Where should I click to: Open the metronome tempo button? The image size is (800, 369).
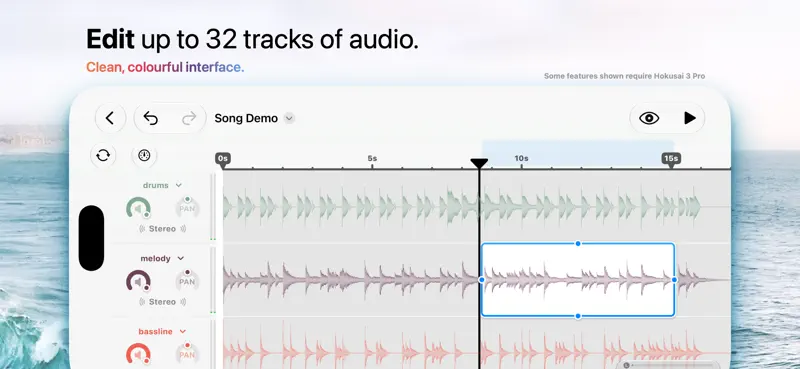click(x=144, y=155)
